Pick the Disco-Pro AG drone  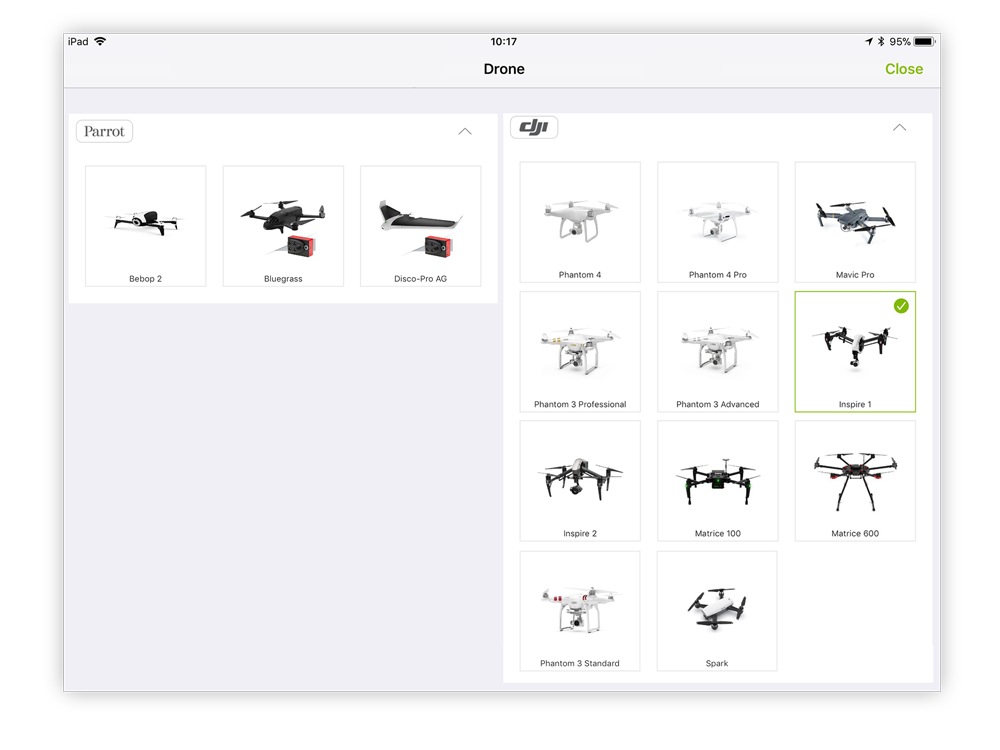[420, 226]
